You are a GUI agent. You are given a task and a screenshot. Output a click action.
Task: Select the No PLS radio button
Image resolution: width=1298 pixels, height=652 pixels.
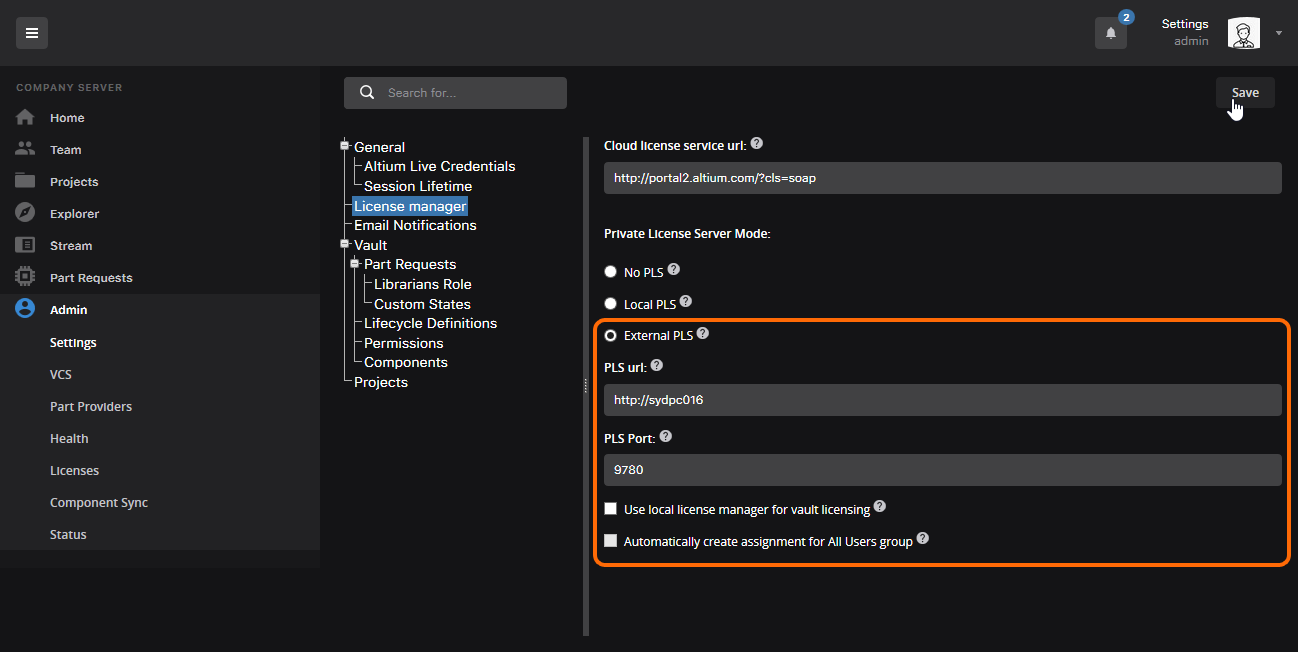[x=610, y=272]
